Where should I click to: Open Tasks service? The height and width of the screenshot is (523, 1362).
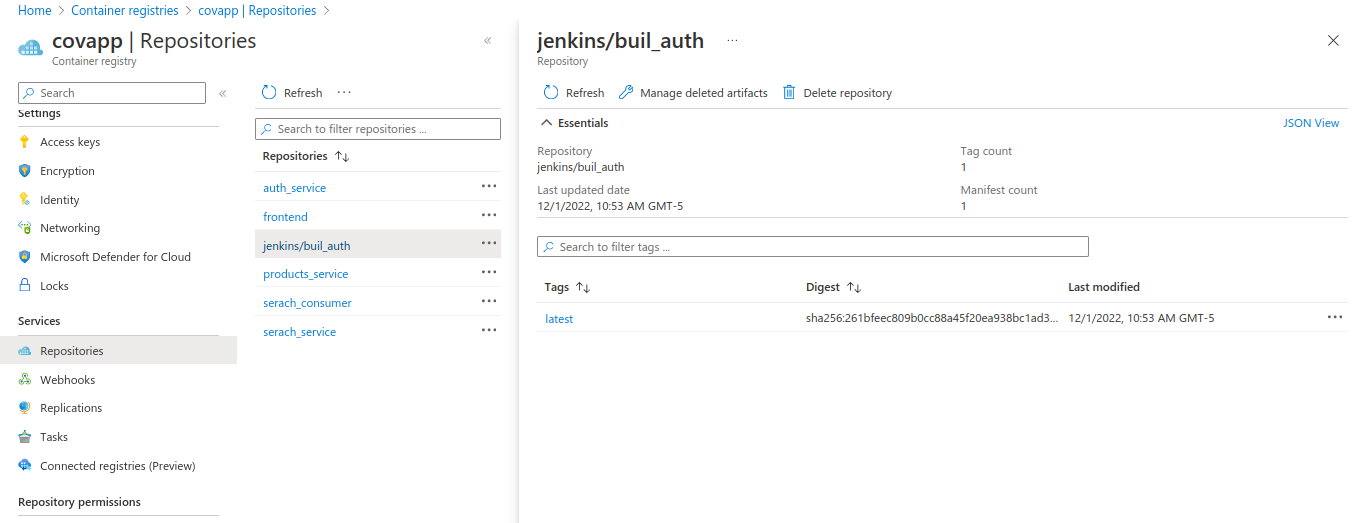pos(54,437)
